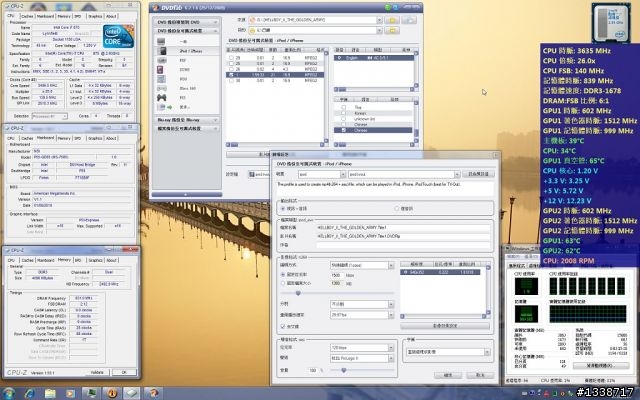Select the 640x352 resolution row
The height and width of the screenshot is (400, 640).
[x=440, y=272]
